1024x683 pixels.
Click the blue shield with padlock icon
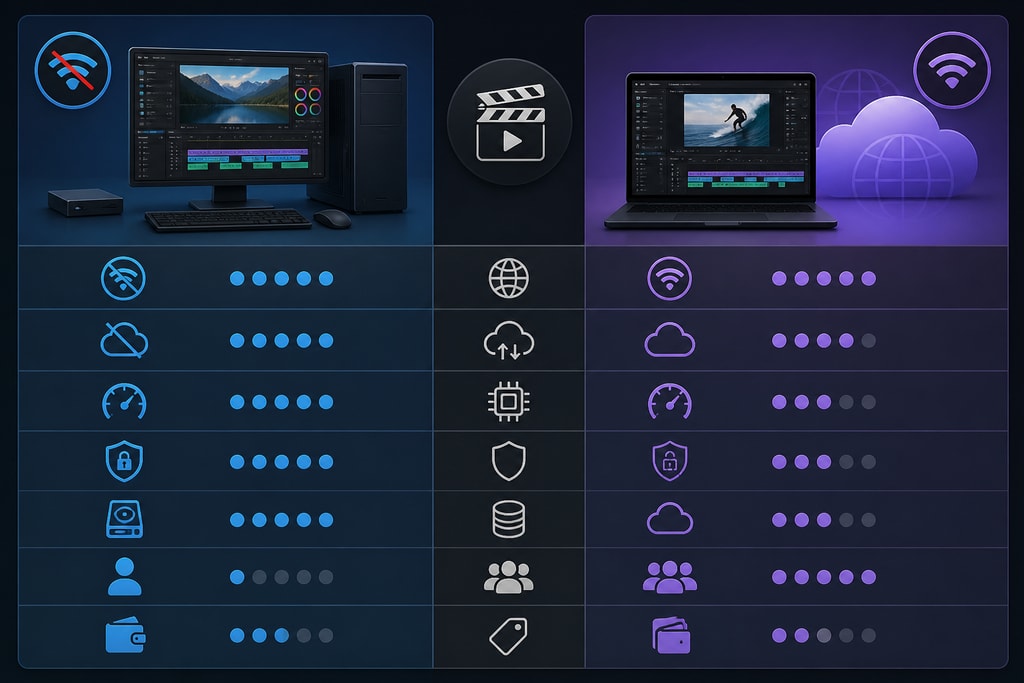124,461
